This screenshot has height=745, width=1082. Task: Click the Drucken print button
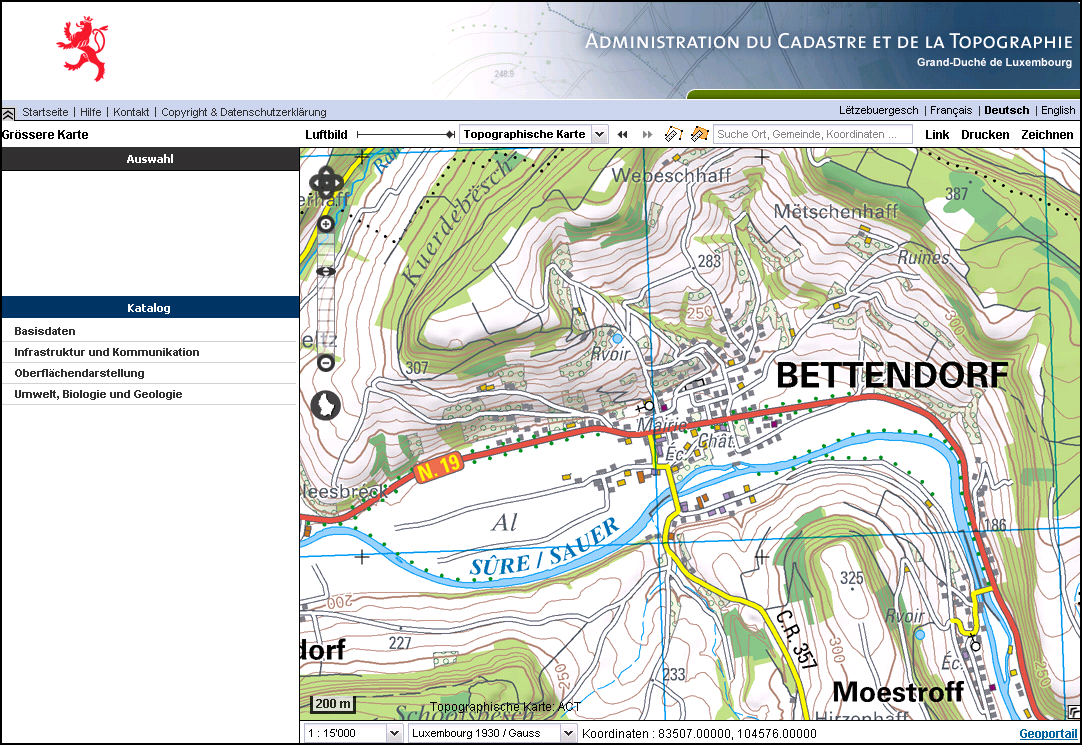(985, 134)
